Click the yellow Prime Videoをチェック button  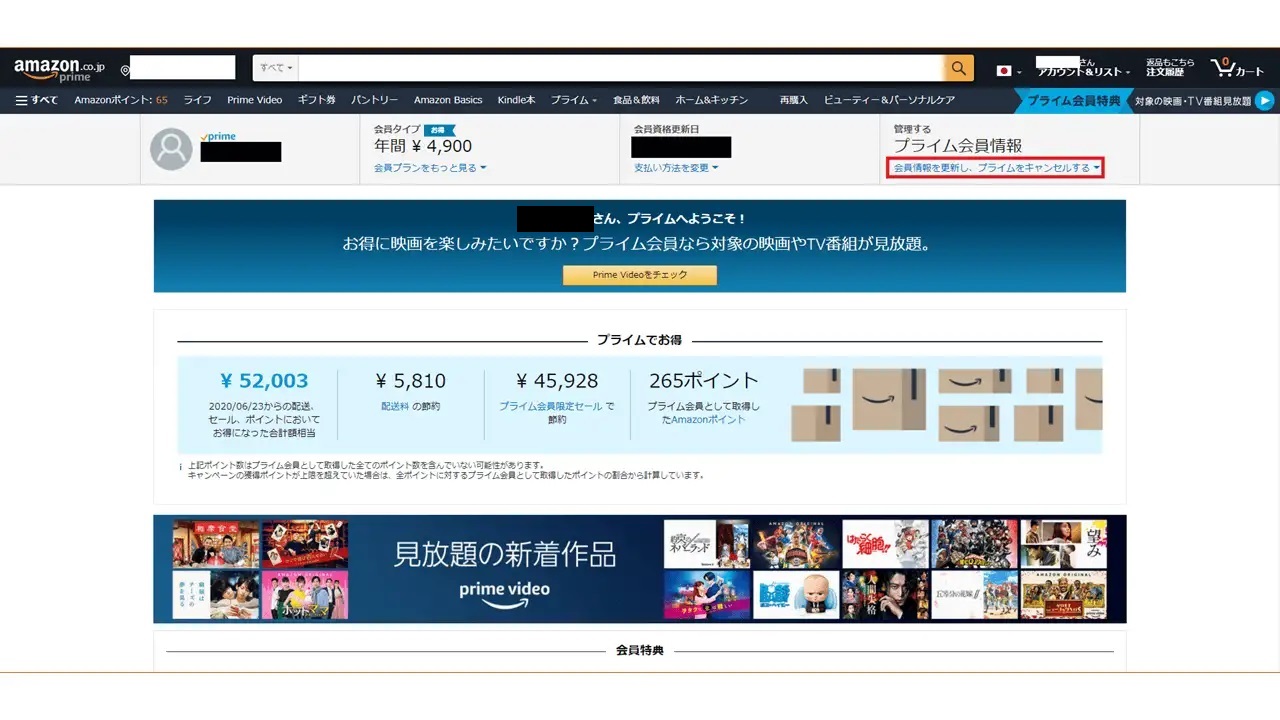coord(639,275)
